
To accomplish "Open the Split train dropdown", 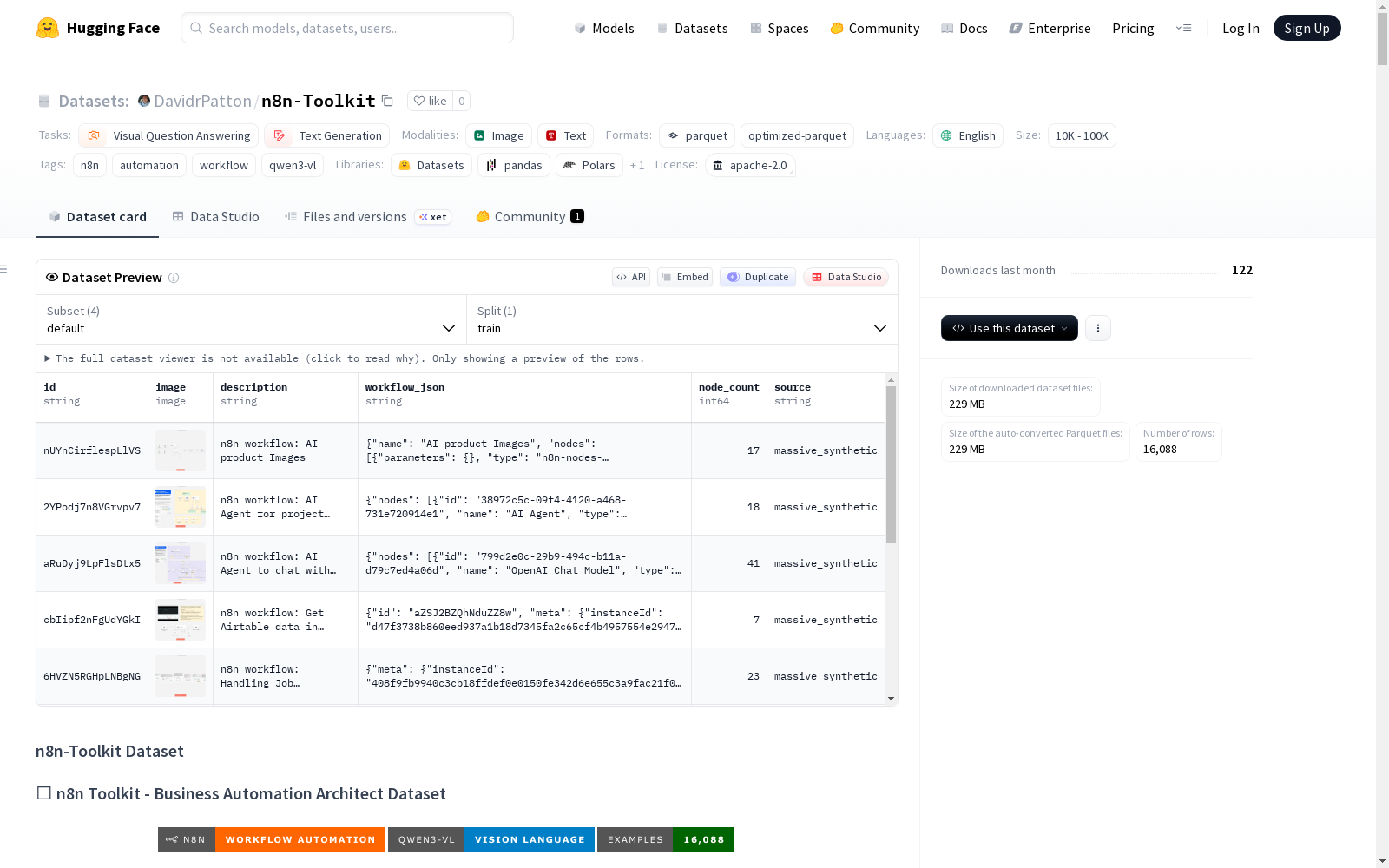I will pyautogui.click(x=682, y=319).
